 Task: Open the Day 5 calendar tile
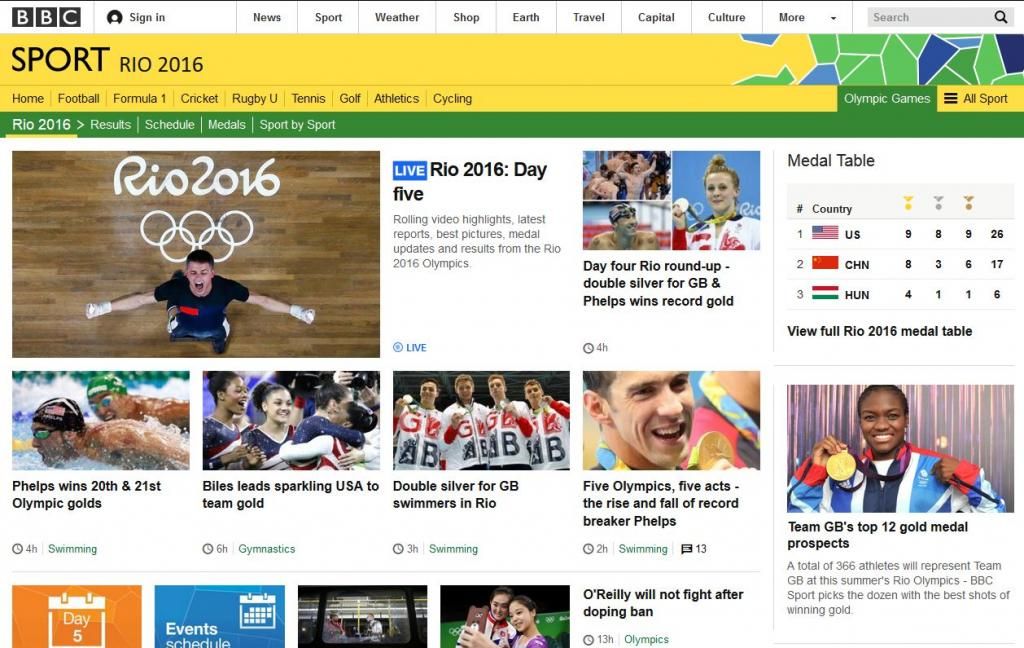click(x=76, y=617)
